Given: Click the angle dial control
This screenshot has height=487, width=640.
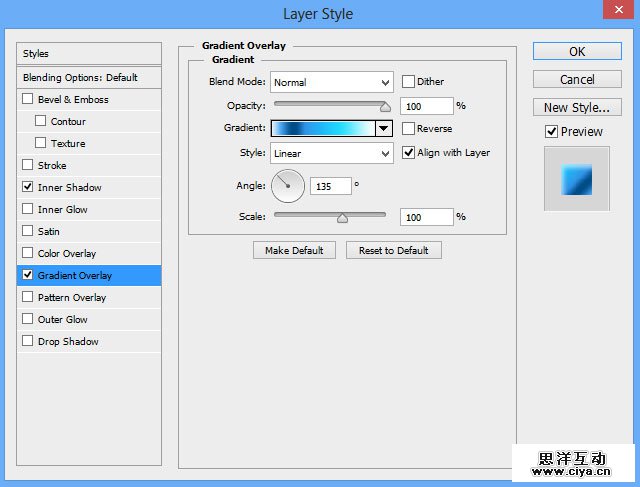Looking at the screenshot, I should pos(288,184).
